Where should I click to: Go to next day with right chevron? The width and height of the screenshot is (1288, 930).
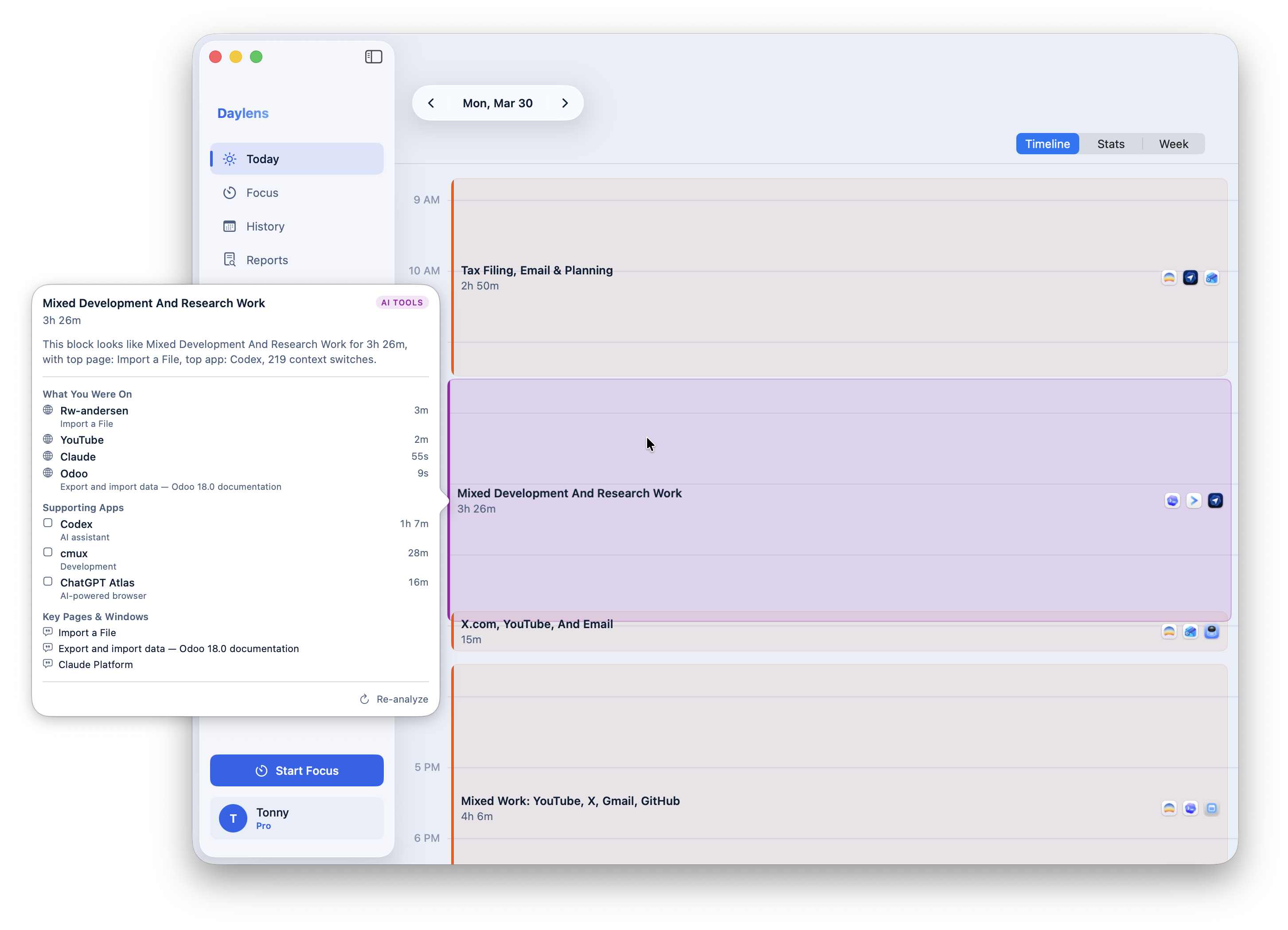[565, 103]
